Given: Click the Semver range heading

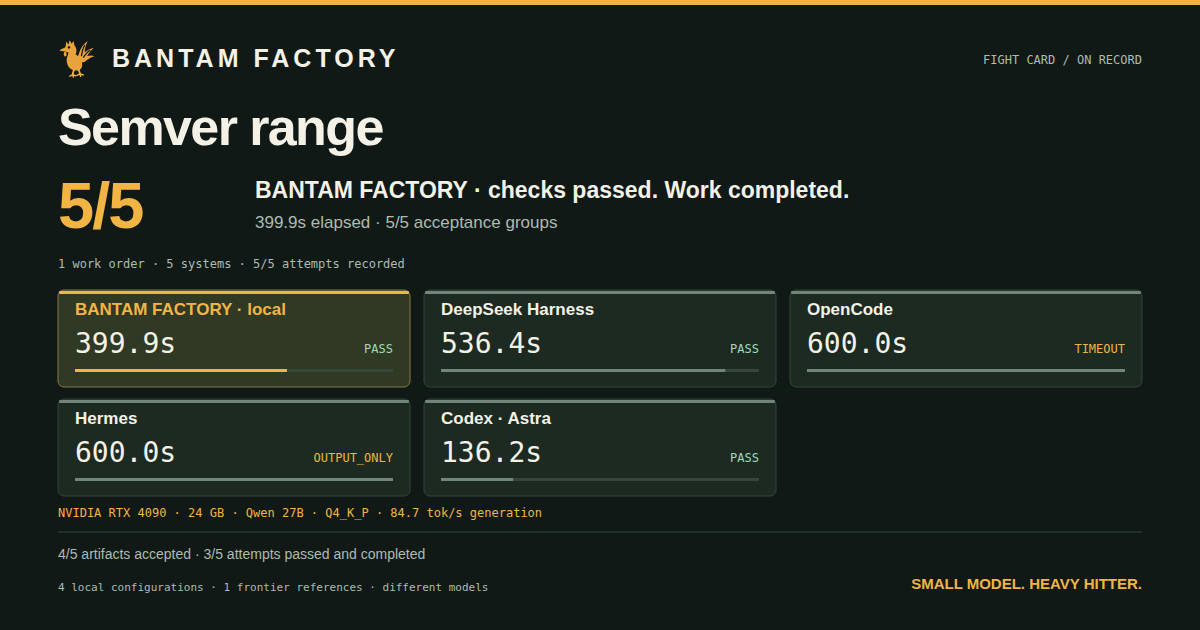Looking at the screenshot, I should pyautogui.click(x=221, y=128).
